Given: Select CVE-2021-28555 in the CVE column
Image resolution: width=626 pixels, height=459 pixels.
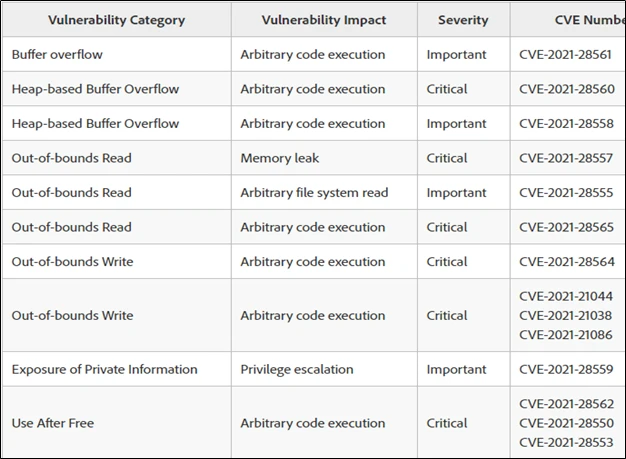Looking at the screenshot, I should click(566, 192).
